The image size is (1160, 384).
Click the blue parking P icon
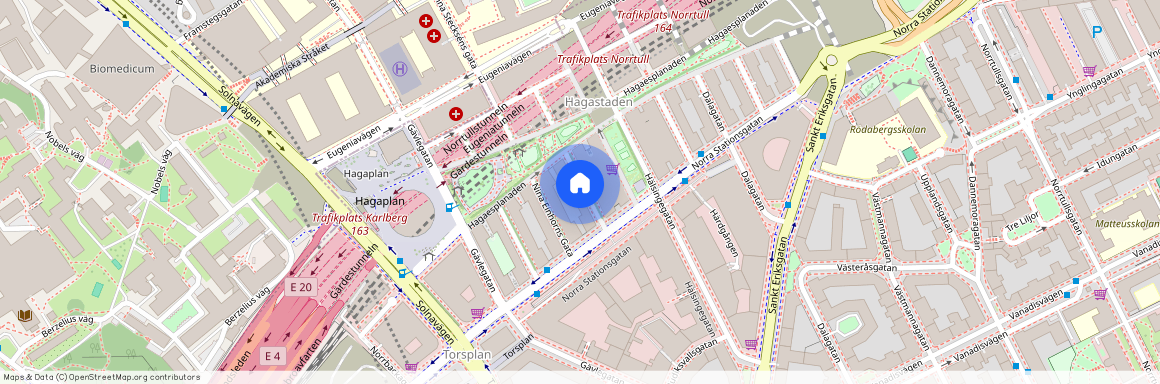coord(1097,32)
